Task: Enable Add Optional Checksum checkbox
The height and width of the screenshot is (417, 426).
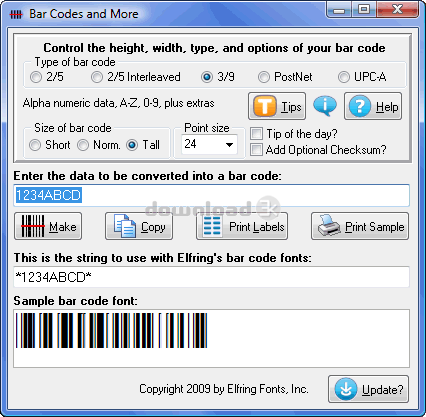Action: coord(256,149)
